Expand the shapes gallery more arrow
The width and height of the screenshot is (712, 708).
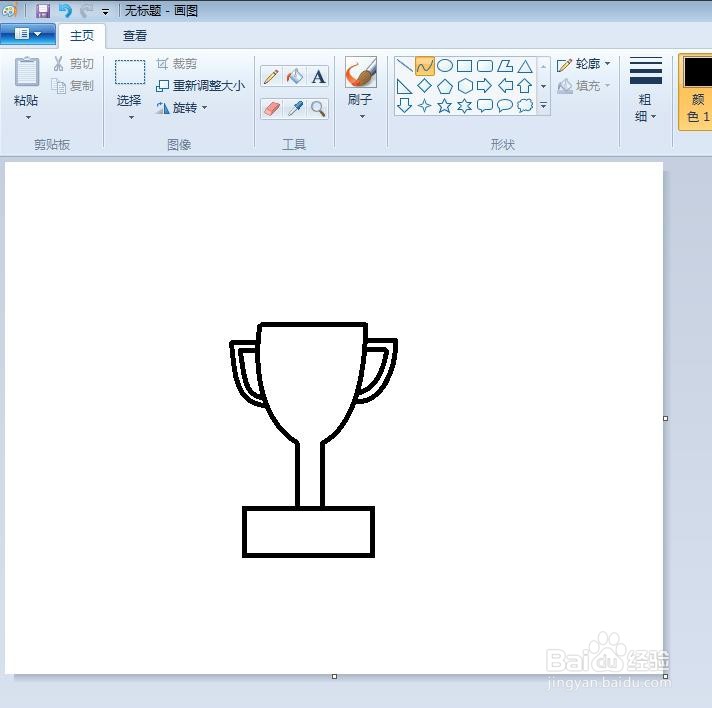(x=544, y=106)
